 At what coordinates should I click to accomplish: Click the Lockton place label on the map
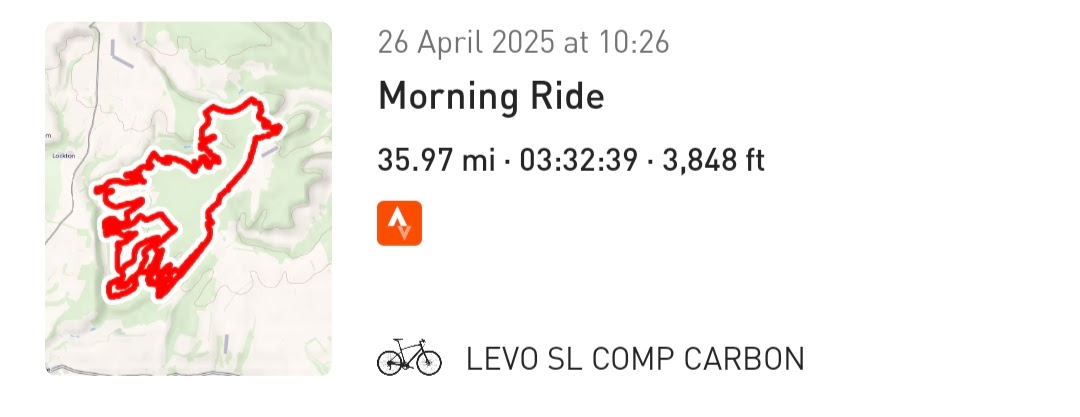(64, 156)
